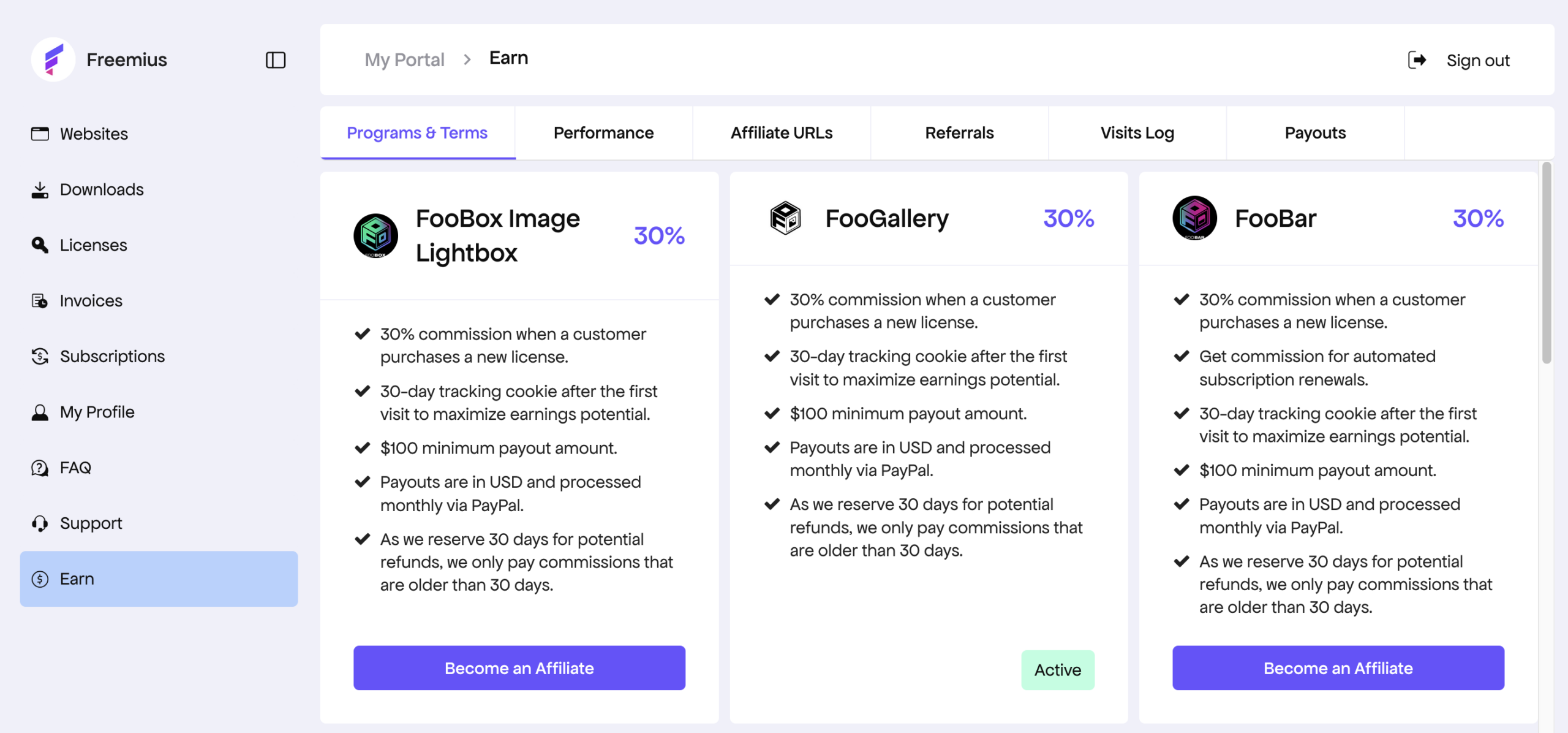Become an Affiliate for FooBox Image Lightbox
The image size is (1568, 733).
click(x=519, y=668)
